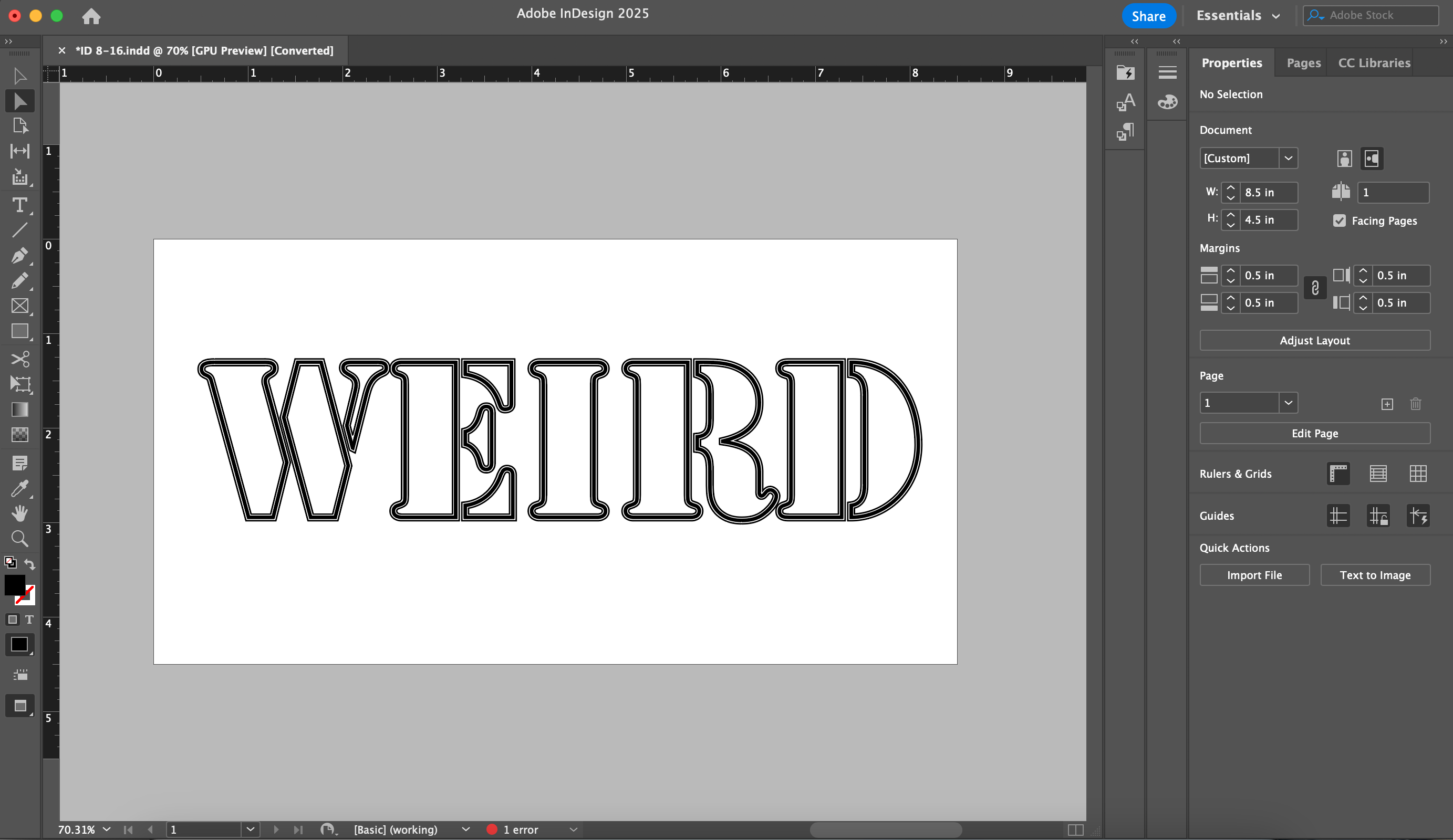This screenshot has width=1453, height=840.
Task: Expand the preflight error menu arrow
Action: tap(573, 829)
